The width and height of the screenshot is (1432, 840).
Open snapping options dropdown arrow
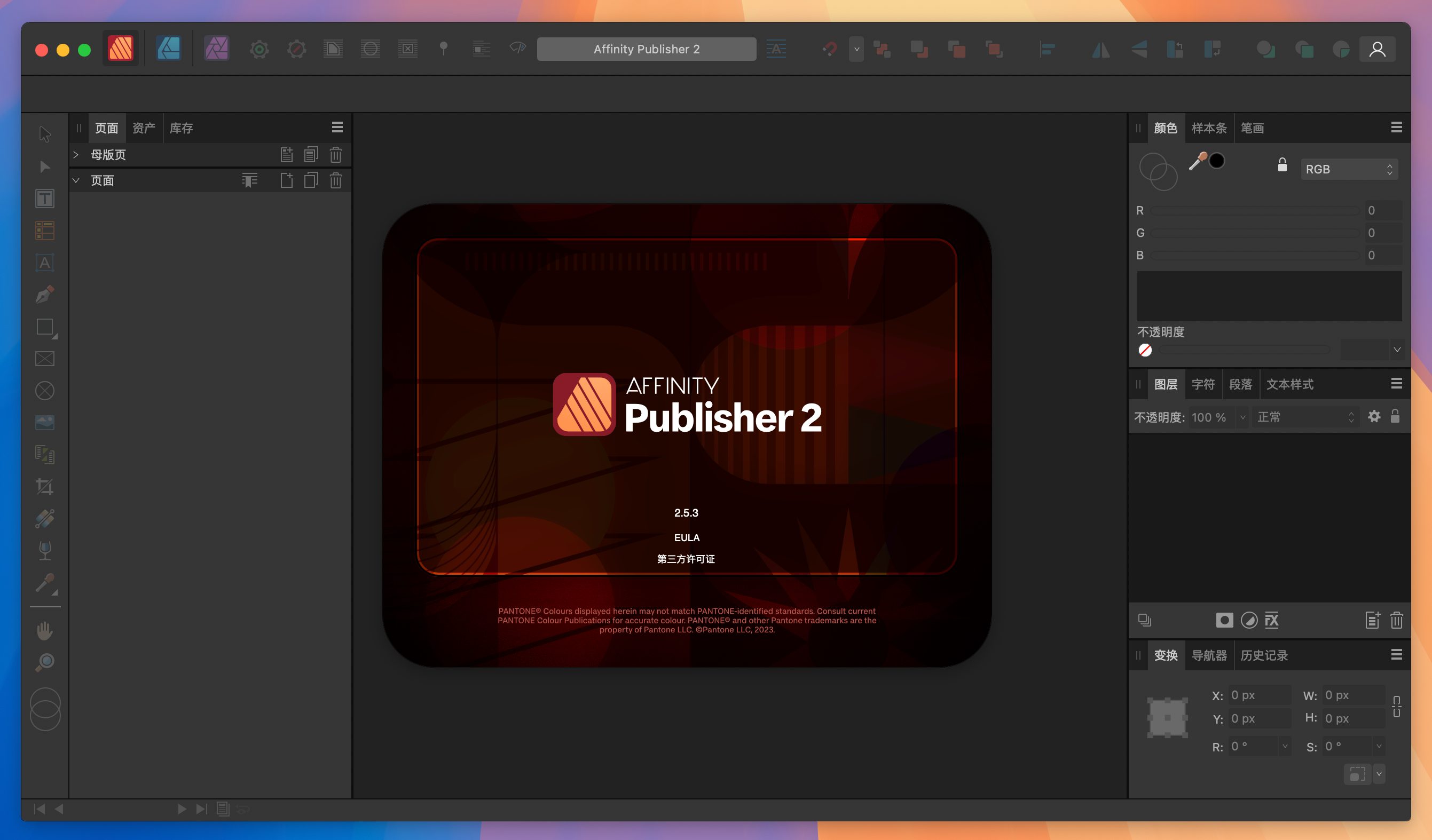(x=856, y=50)
